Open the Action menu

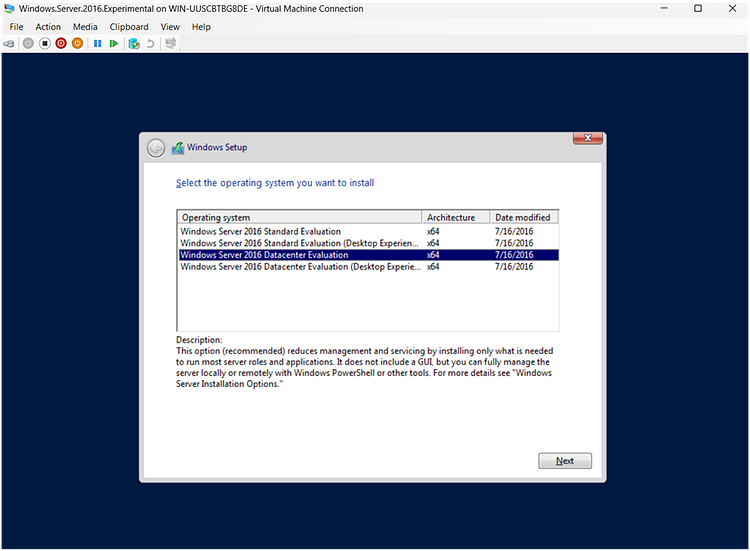(48, 27)
